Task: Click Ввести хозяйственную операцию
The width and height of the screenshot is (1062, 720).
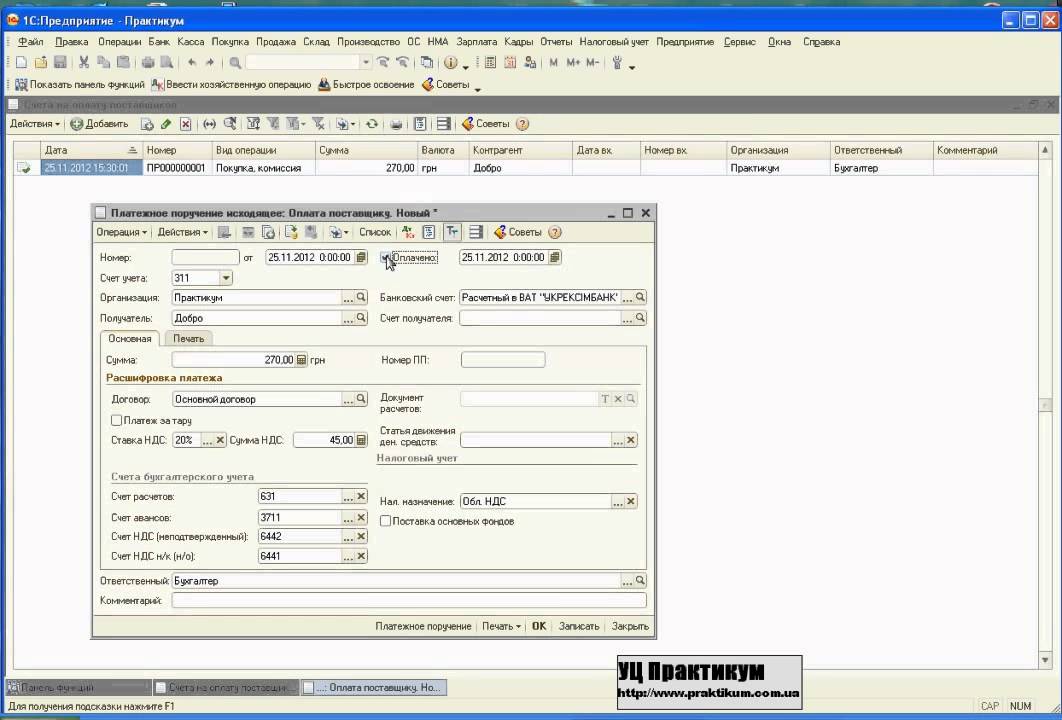Action: click(232, 85)
